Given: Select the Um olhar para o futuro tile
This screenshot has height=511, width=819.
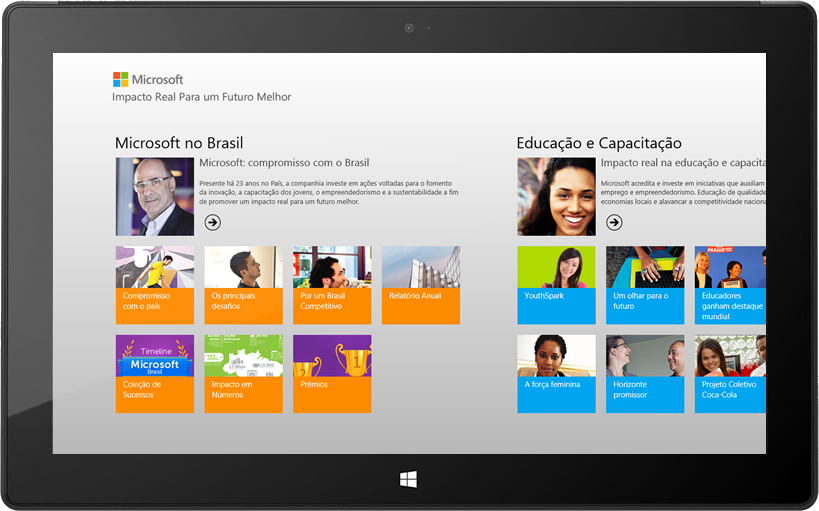Looking at the screenshot, I should click(x=645, y=285).
